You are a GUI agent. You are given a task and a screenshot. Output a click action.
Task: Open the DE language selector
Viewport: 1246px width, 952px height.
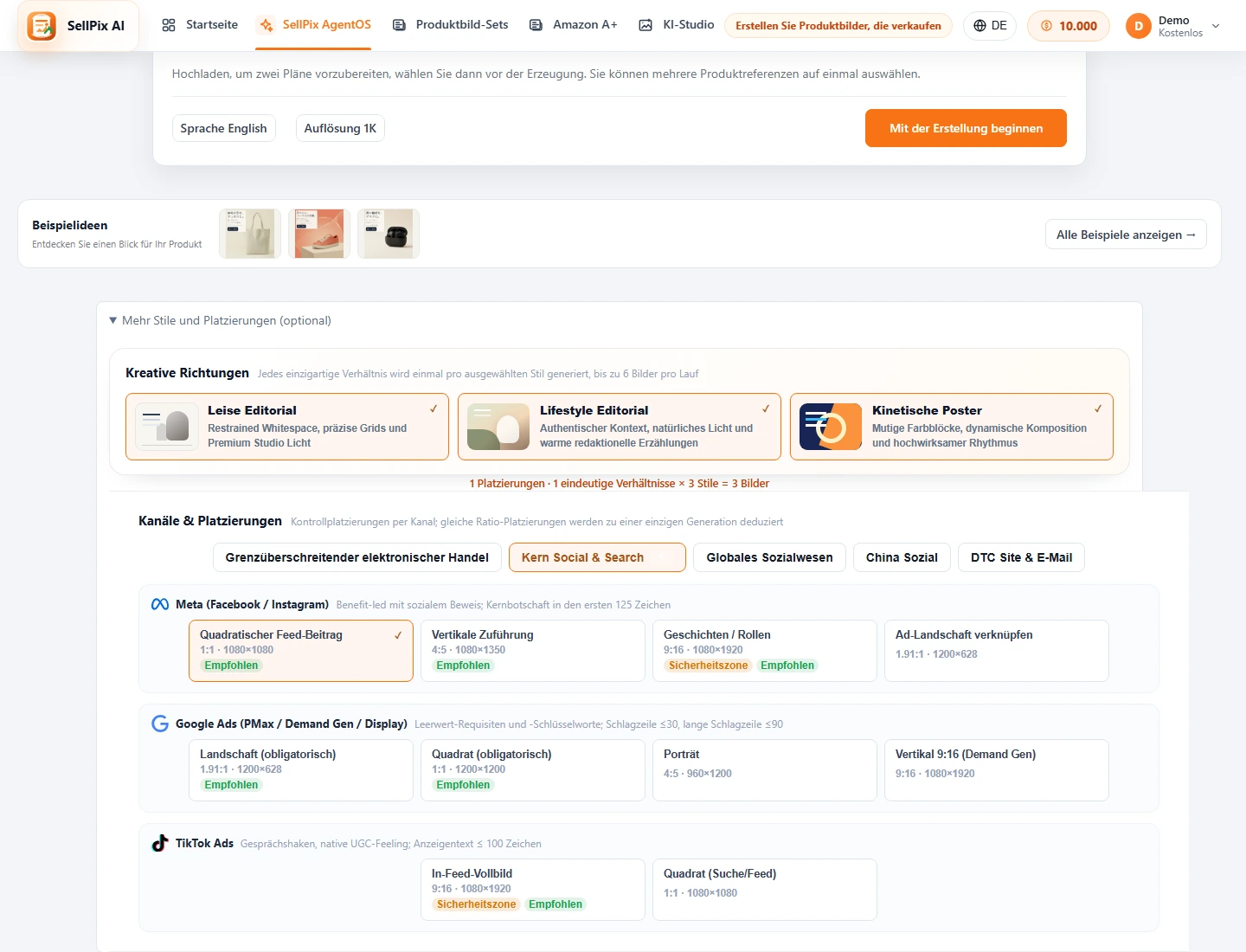[990, 26]
